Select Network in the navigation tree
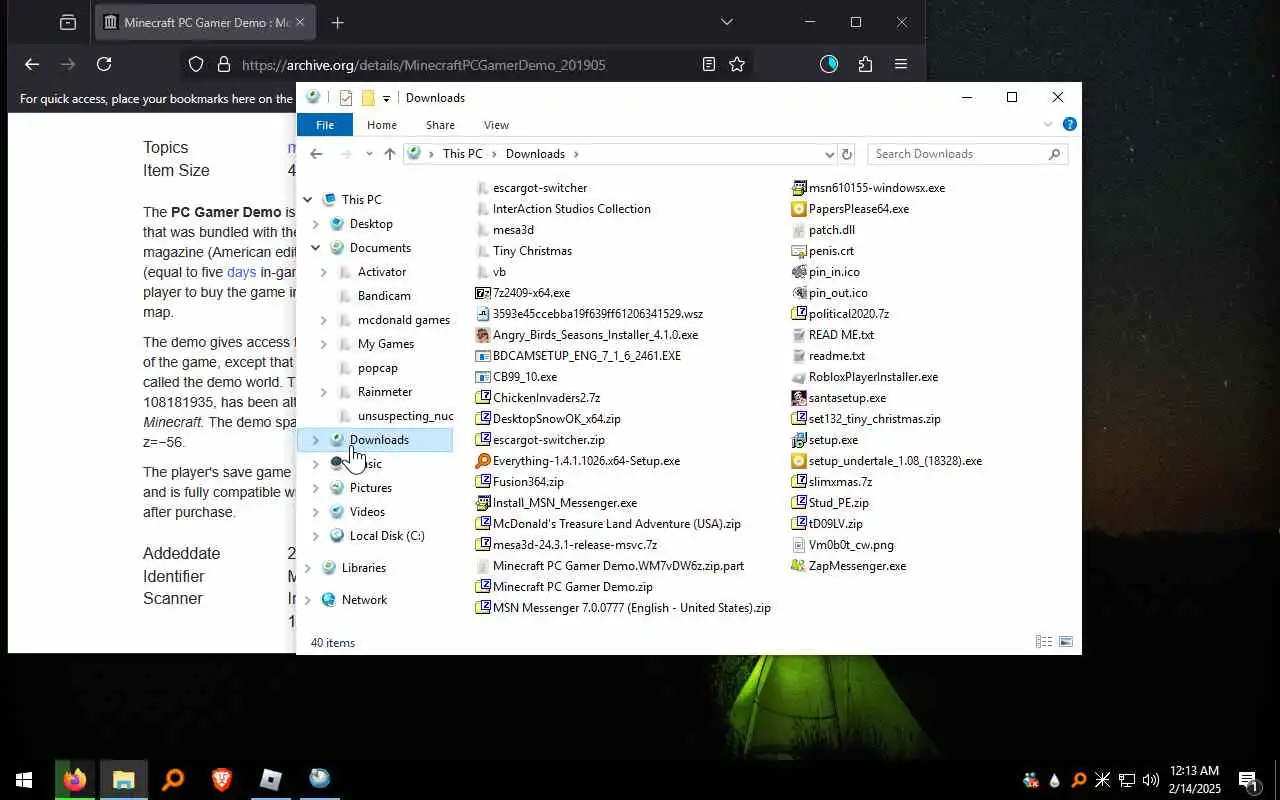The image size is (1280, 800). 364,600
